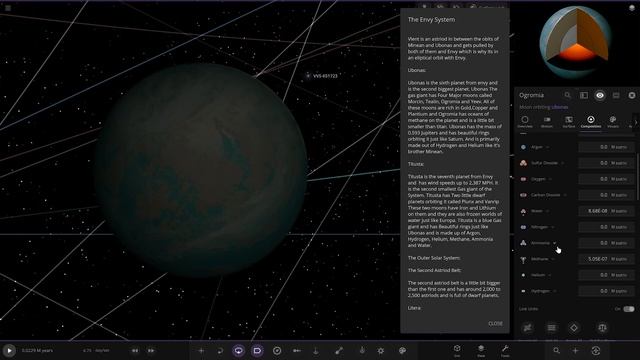Screen dimensions: 640x360
Task: Expand the Sulfur Dioxide dropdown chevron
Action: pos(562,163)
